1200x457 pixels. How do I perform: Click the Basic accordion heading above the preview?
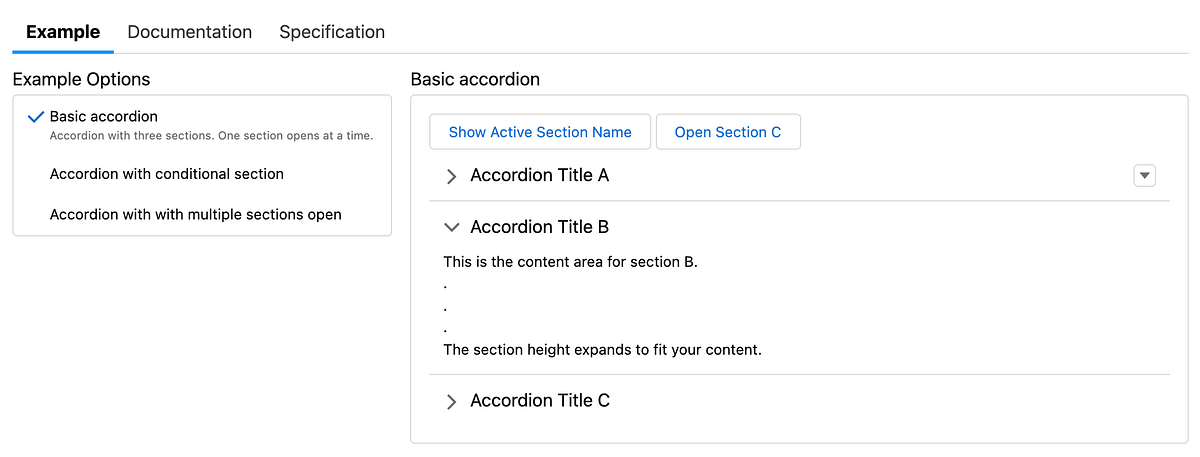[x=475, y=79]
